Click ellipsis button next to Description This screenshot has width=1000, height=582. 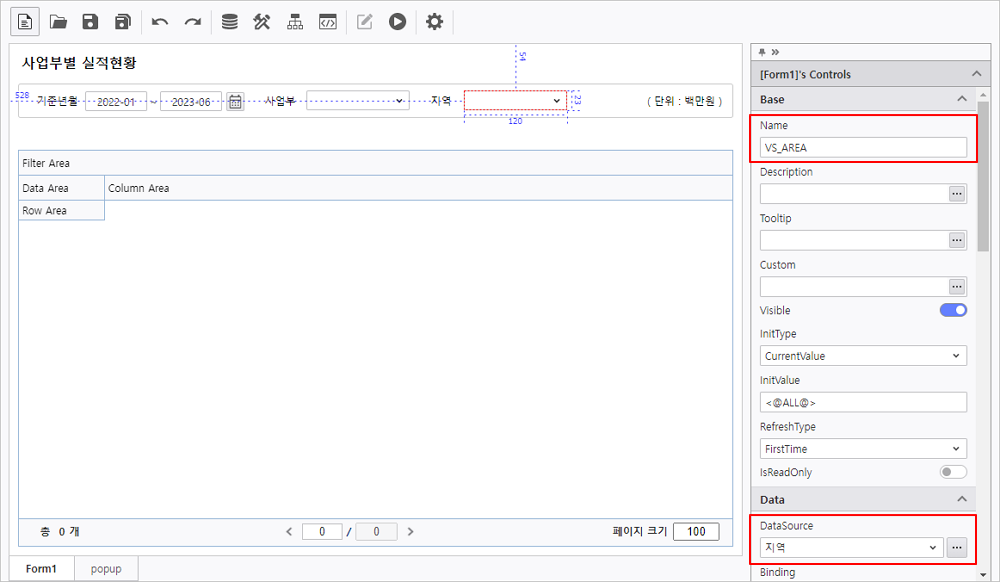957,194
